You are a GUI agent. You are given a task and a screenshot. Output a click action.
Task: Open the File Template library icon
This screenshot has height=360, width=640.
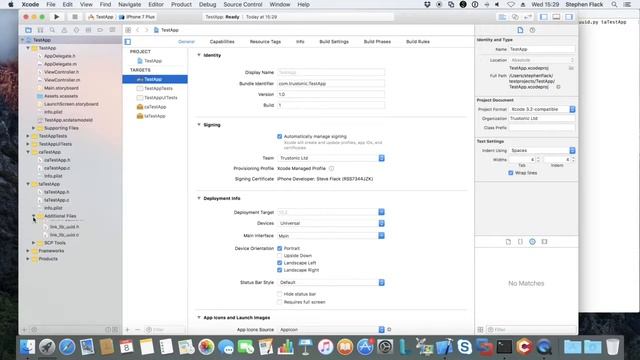[508, 242]
